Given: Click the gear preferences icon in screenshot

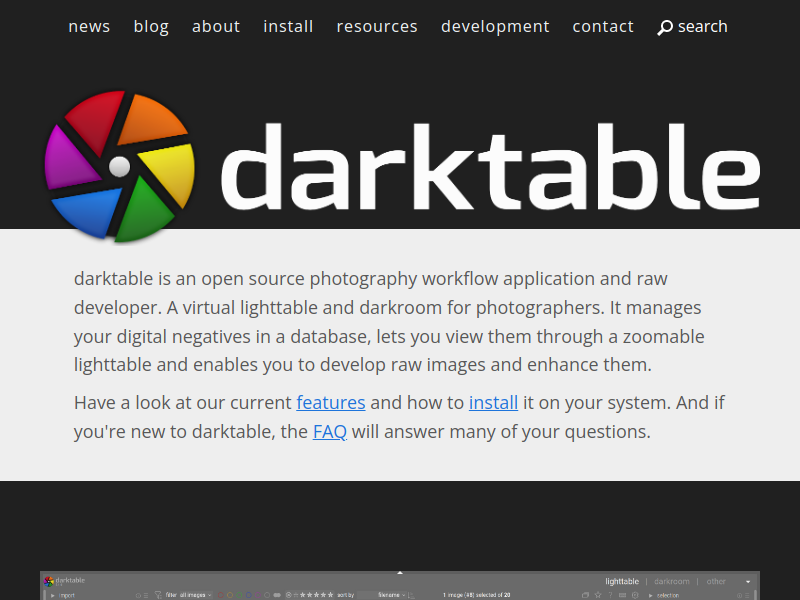Looking at the screenshot, I should click(x=634, y=595).
